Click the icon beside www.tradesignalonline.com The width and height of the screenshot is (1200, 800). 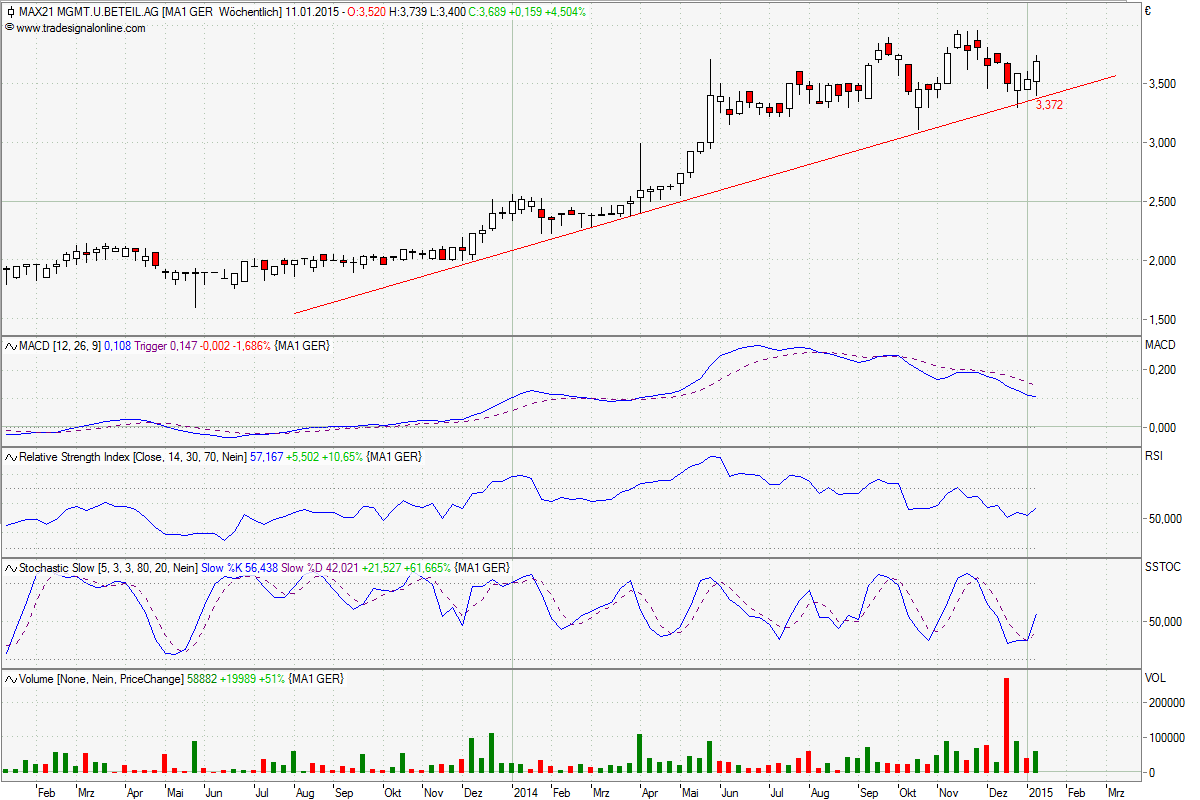10,28
